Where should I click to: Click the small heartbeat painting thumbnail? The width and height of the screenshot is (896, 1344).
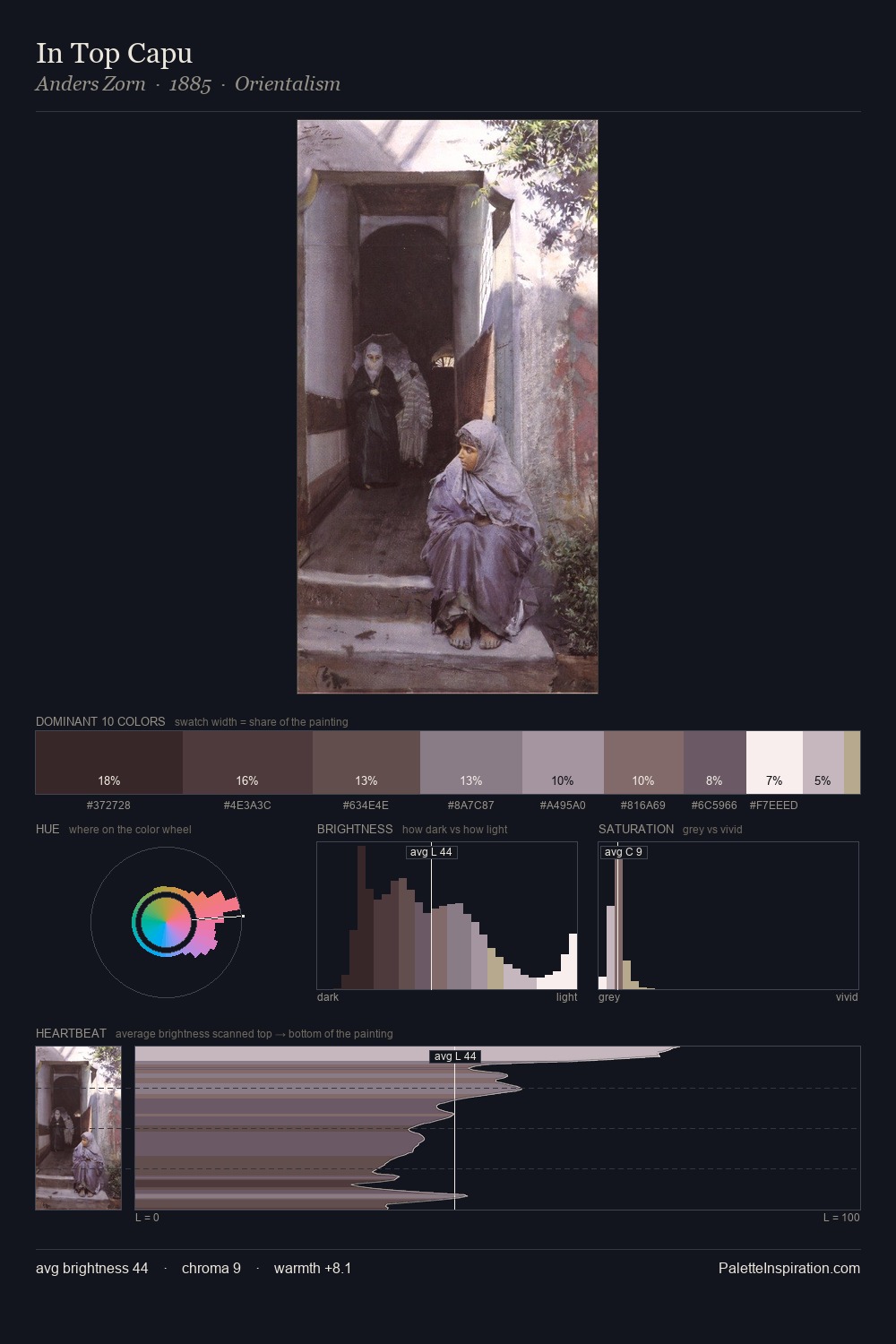pyautogui.click(x=78, y=1128)
